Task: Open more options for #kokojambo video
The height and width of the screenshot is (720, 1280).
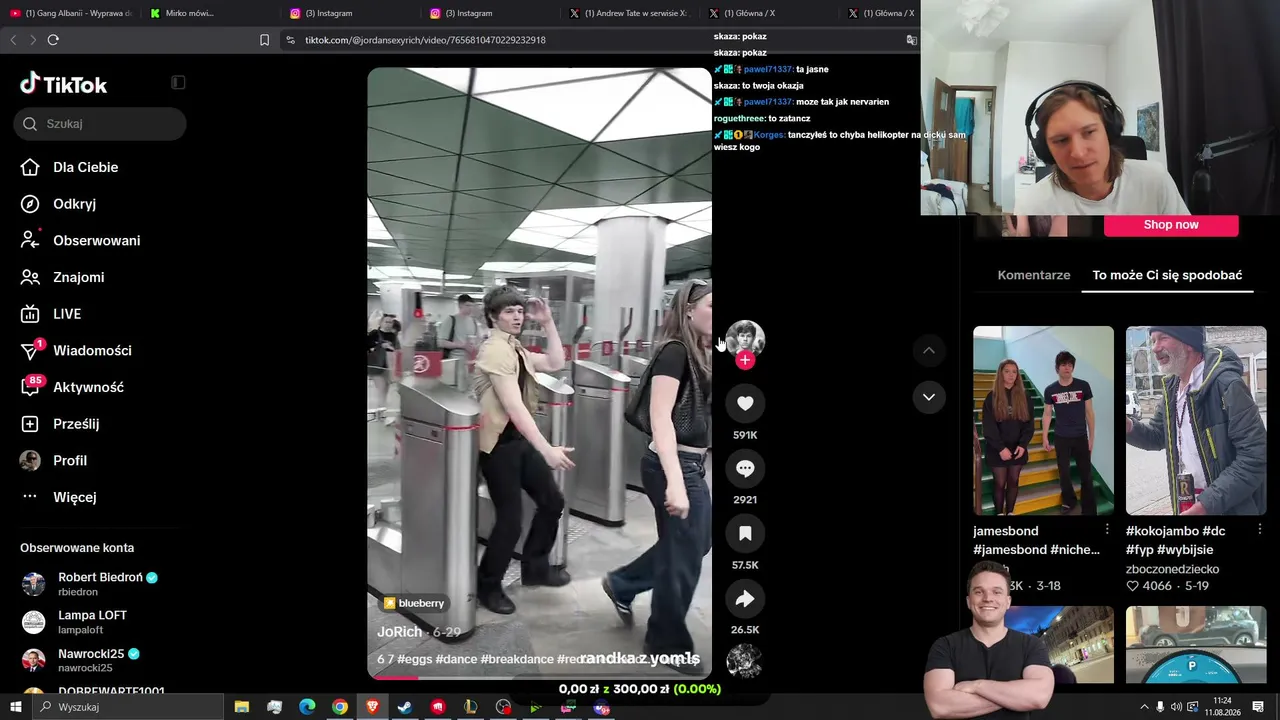Action: (1260, 529)
